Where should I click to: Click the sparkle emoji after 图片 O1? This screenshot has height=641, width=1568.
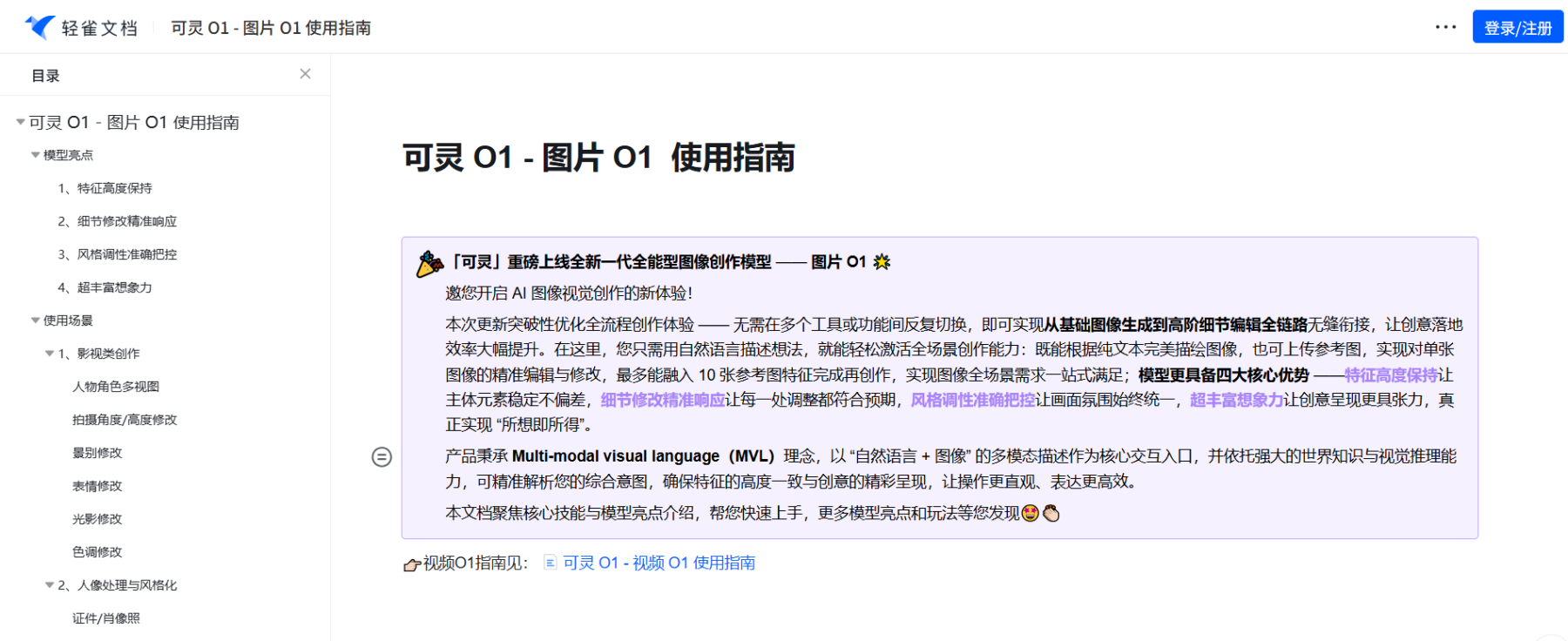click(882, 262)
